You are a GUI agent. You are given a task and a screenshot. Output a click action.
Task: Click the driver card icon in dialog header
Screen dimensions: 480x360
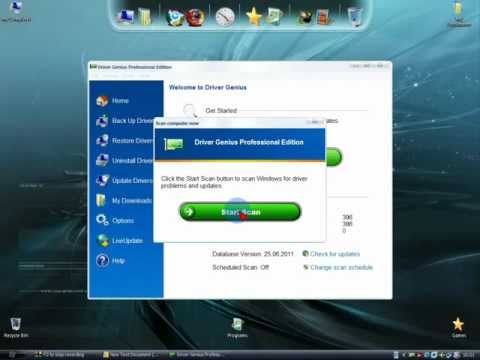coord(173,144)
